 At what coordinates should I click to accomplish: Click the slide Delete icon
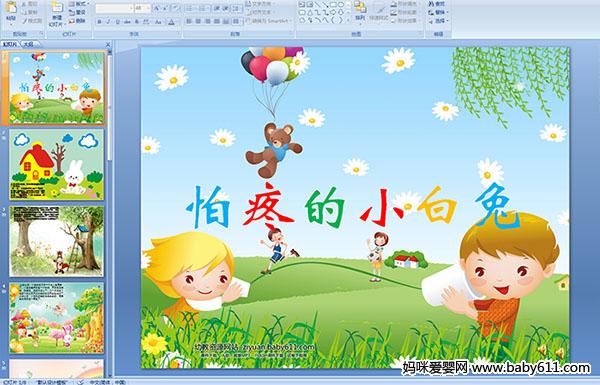(72, 21)
